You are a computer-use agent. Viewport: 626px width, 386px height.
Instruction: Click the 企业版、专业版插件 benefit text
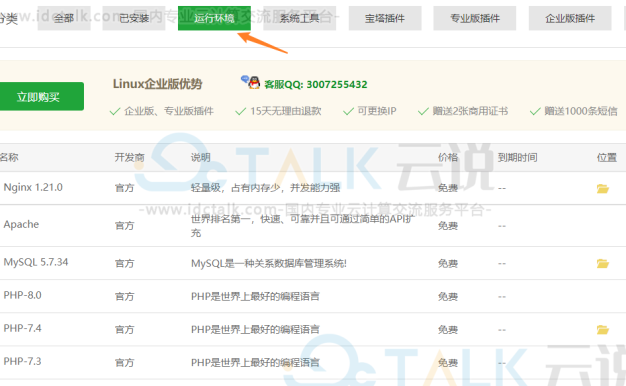(x=169, y=111)
